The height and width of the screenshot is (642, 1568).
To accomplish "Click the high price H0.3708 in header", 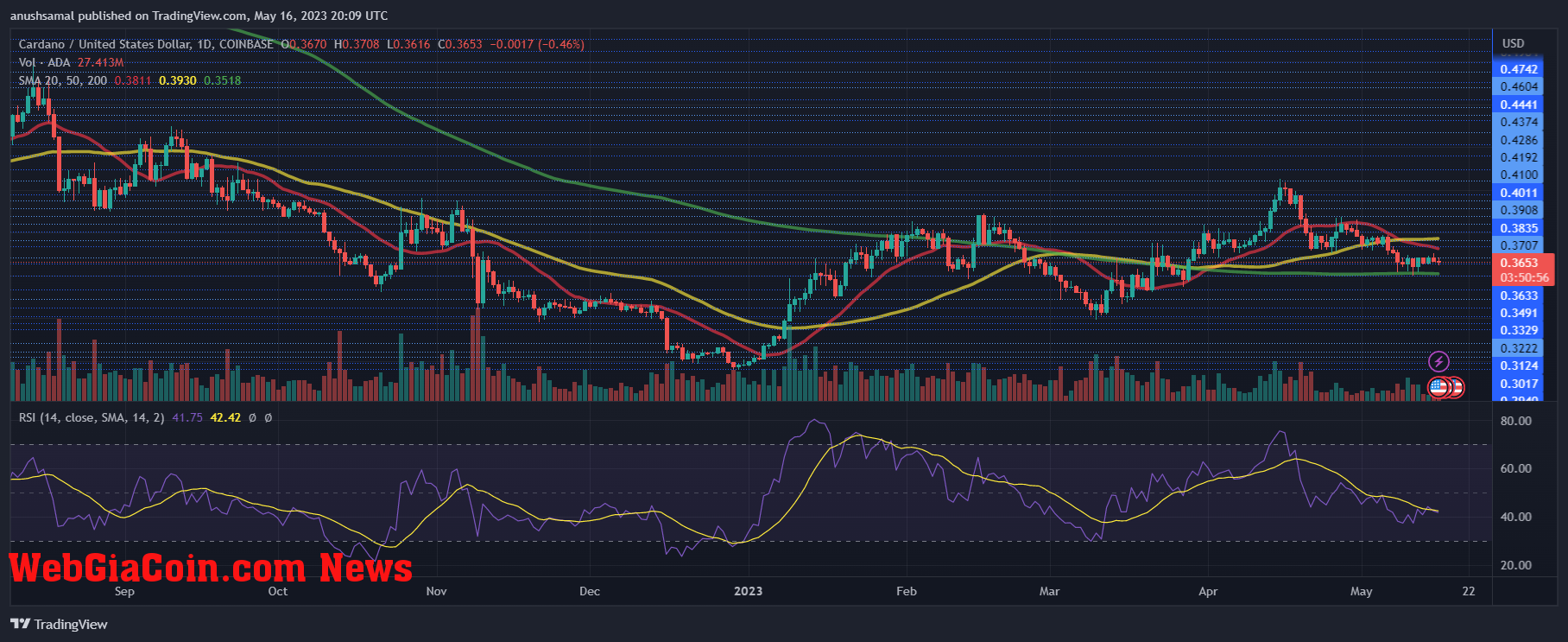I will [357, 44].
